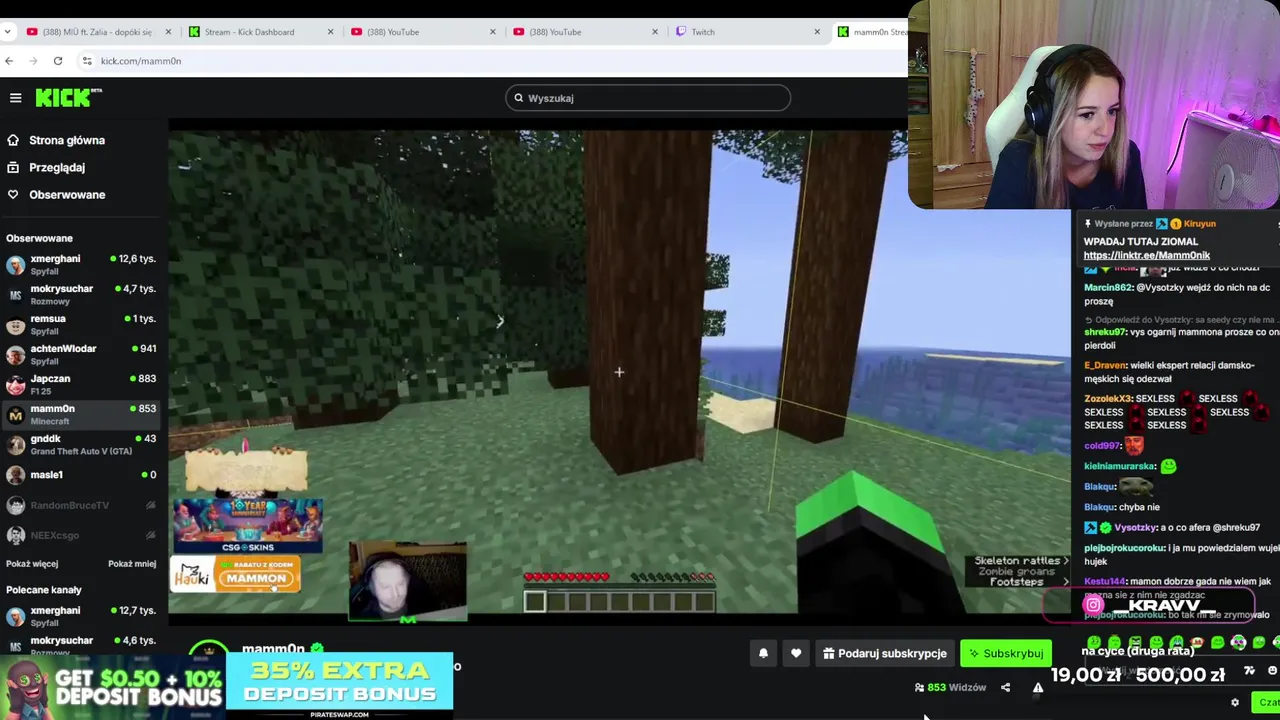Click the report warning triangle icon
The height and width of the screenshot is (720, 1280).
(1038, 687)
